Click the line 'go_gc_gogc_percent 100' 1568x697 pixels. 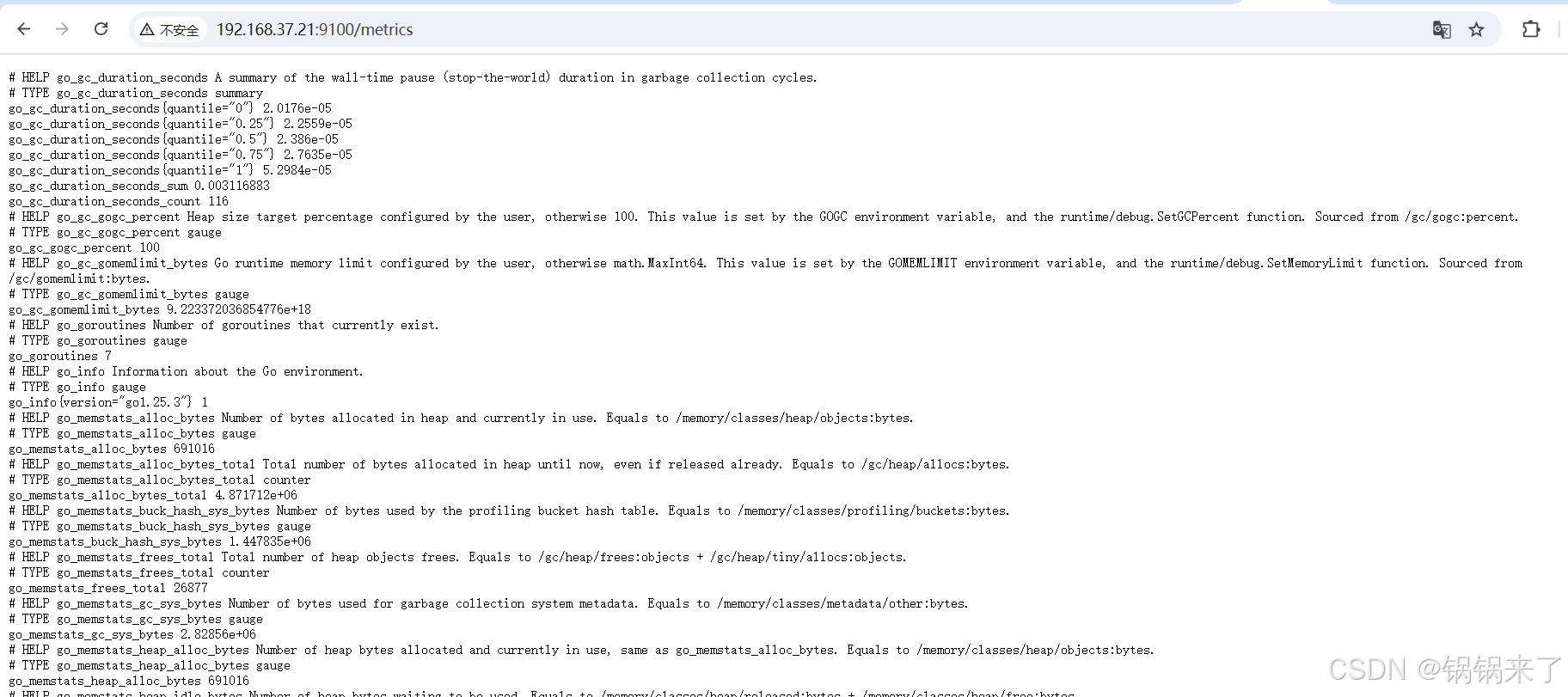click(x=84, y=248)
